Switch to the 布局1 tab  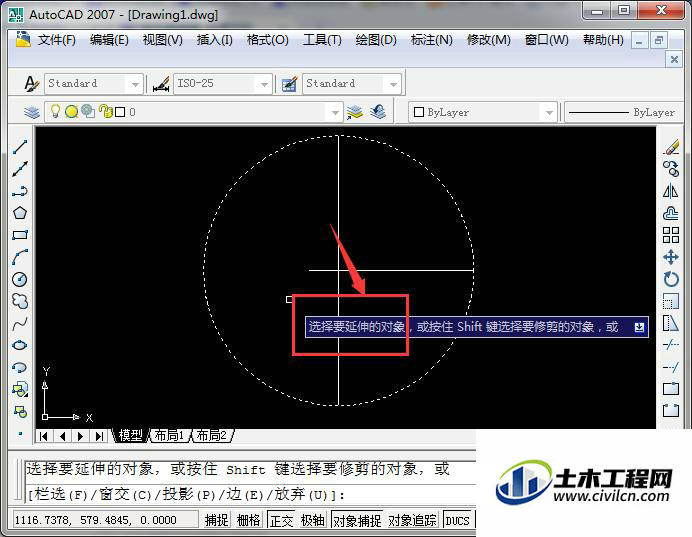pos(170,436)
